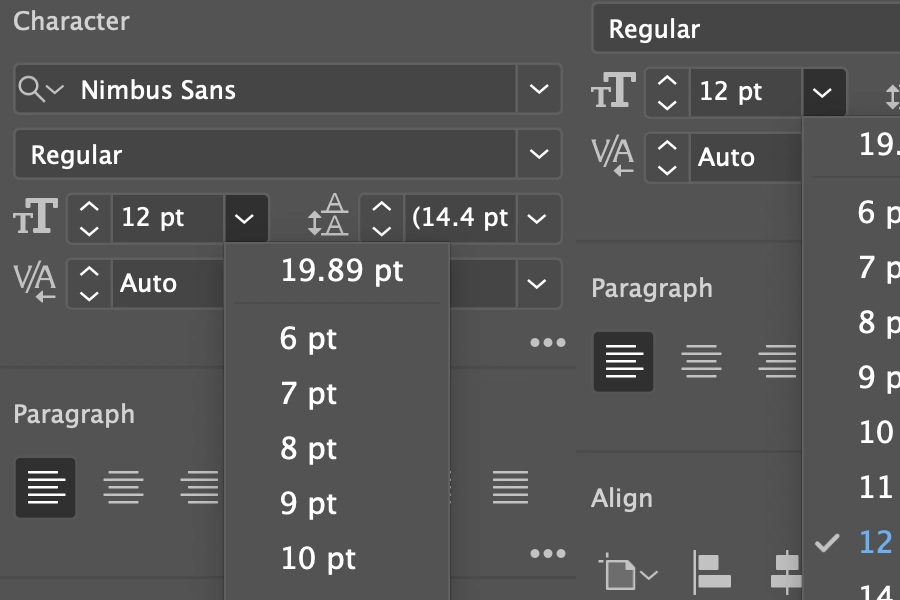Click the 12 pt size field beside the leading control
Screen dimensions: 900x600
pos(168,218)
